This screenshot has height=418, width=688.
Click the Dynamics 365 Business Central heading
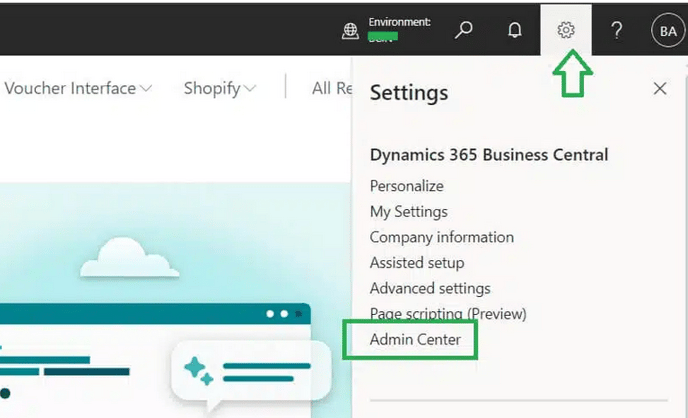point(489,155)
